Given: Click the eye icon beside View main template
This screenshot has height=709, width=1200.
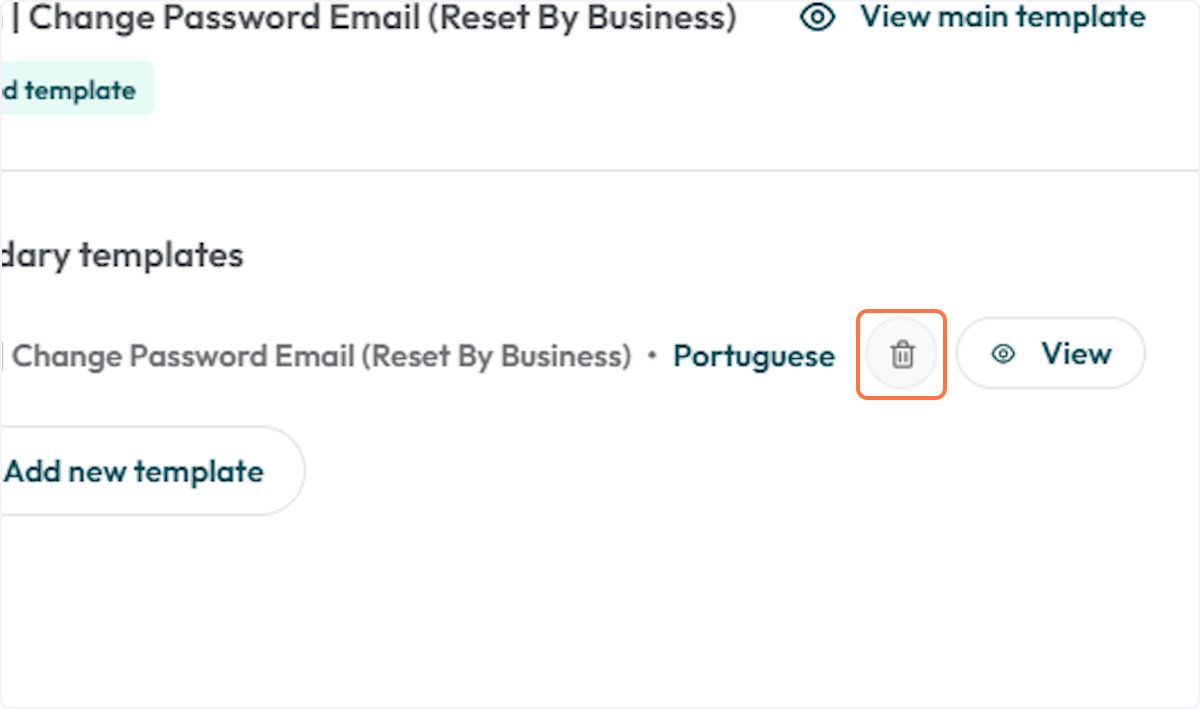Looking at the screenshot, I should click(819, 18).
